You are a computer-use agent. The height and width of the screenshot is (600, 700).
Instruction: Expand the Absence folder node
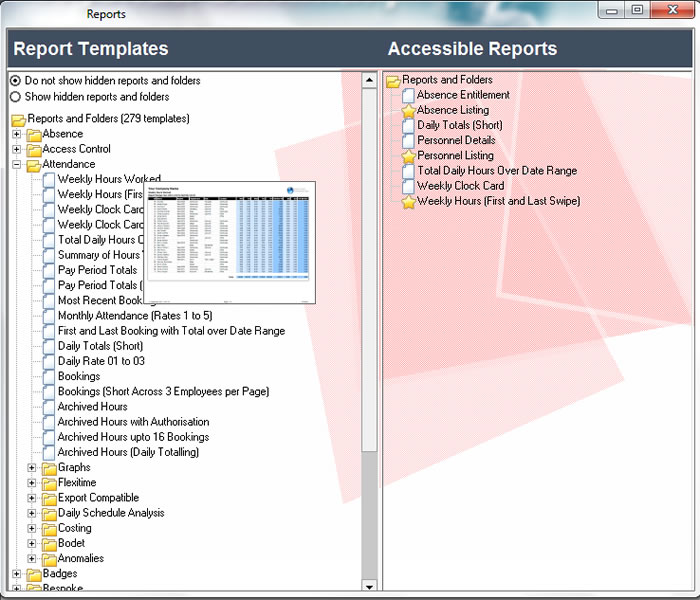tap(17, 134)
